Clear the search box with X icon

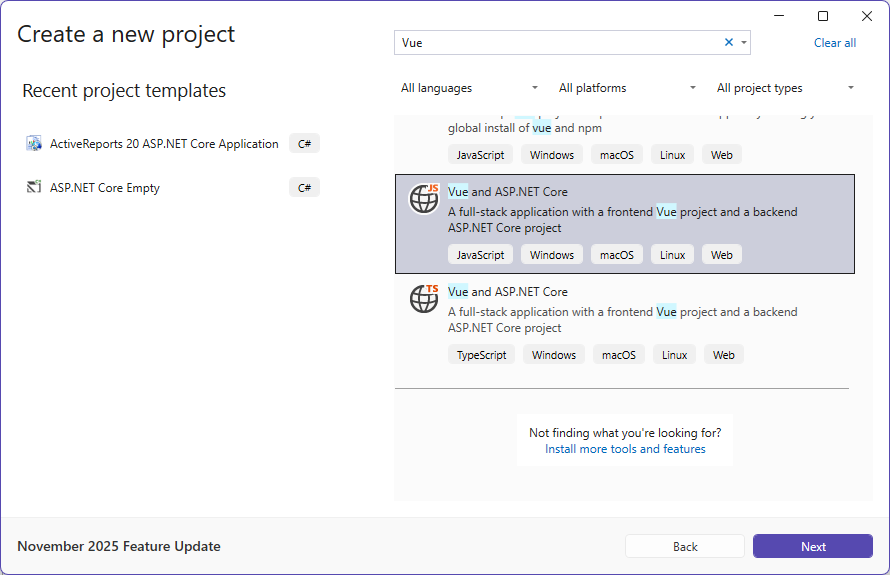point(729,42)
